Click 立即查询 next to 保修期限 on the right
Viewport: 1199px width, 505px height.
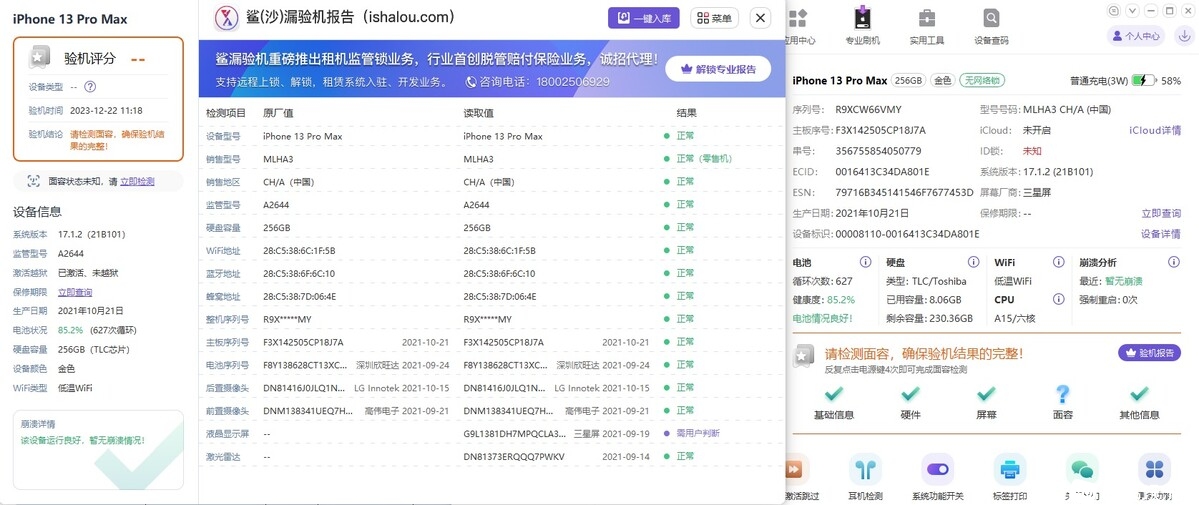[1161, 213]
